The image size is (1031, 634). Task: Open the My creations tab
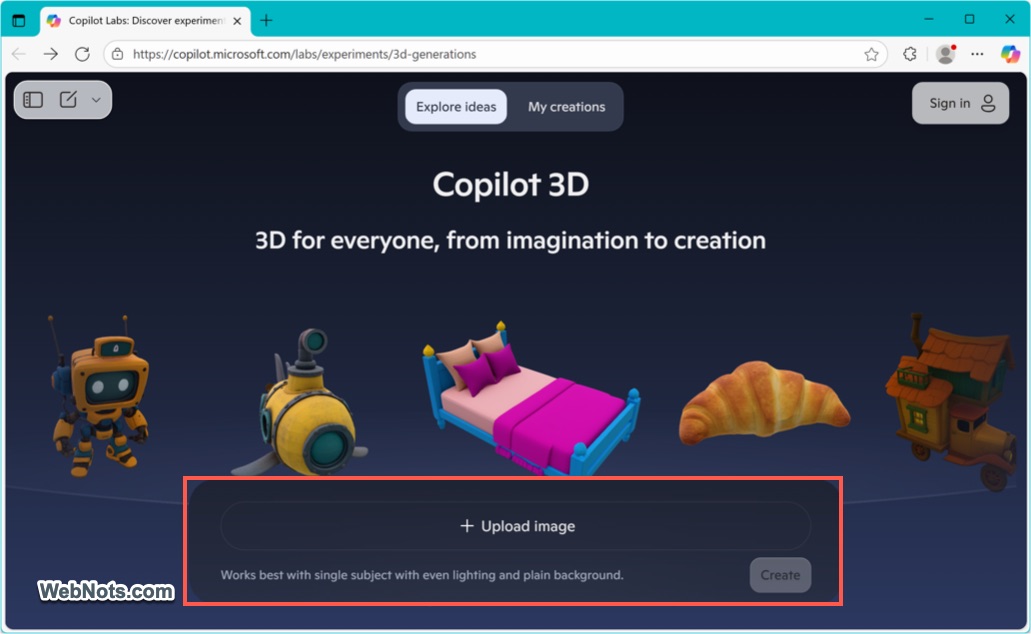click(x=566, y=107)
